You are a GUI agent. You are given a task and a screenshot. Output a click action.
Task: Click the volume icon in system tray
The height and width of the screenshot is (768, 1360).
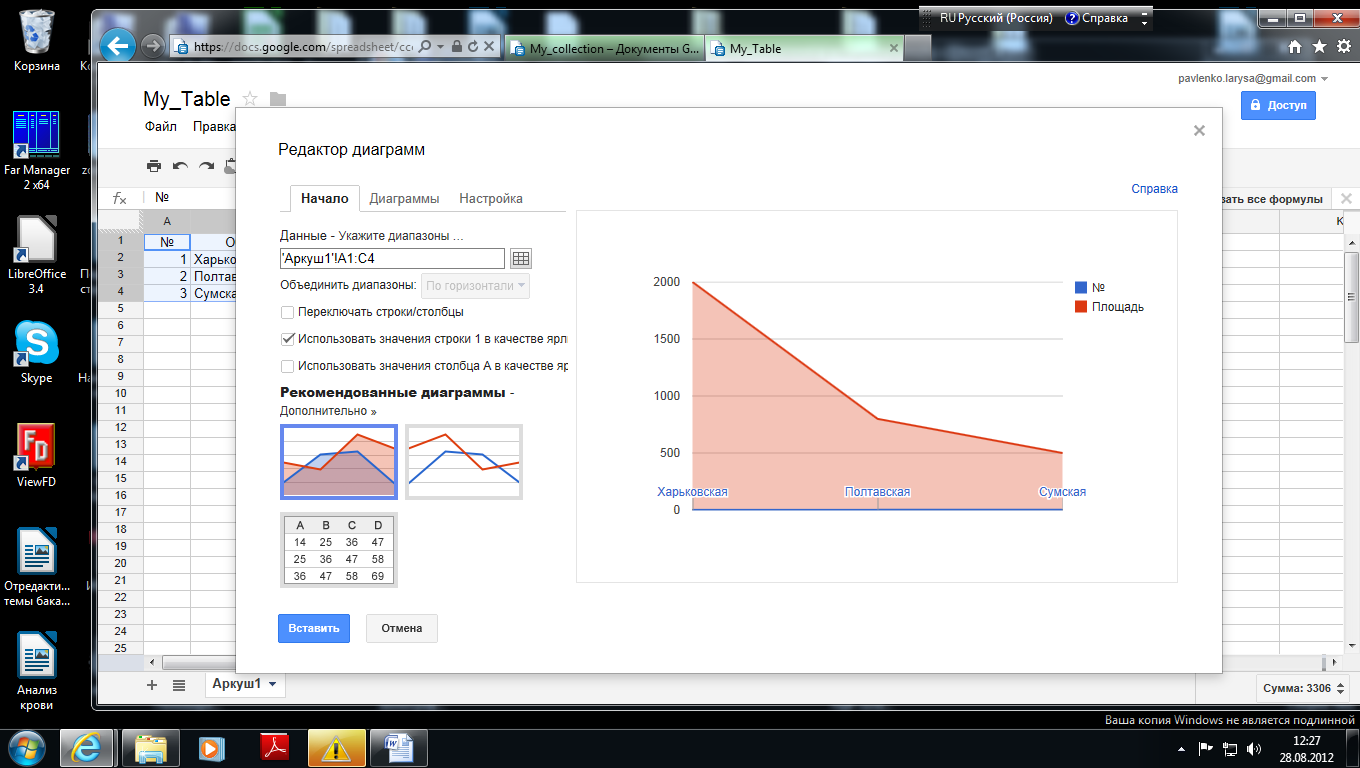click(x=1253, y=748)
